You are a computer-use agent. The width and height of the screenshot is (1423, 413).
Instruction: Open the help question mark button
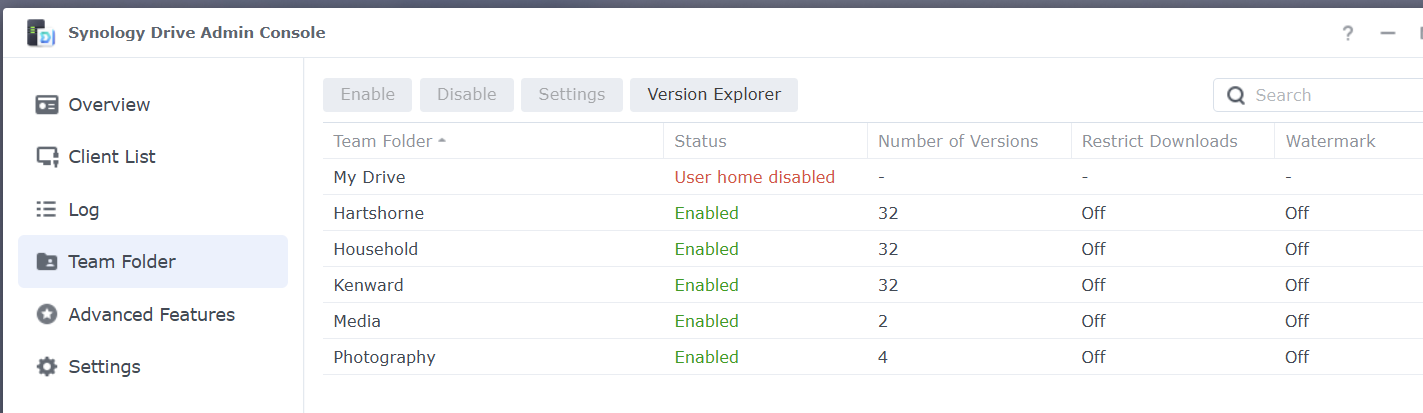tap(1348, 33)
